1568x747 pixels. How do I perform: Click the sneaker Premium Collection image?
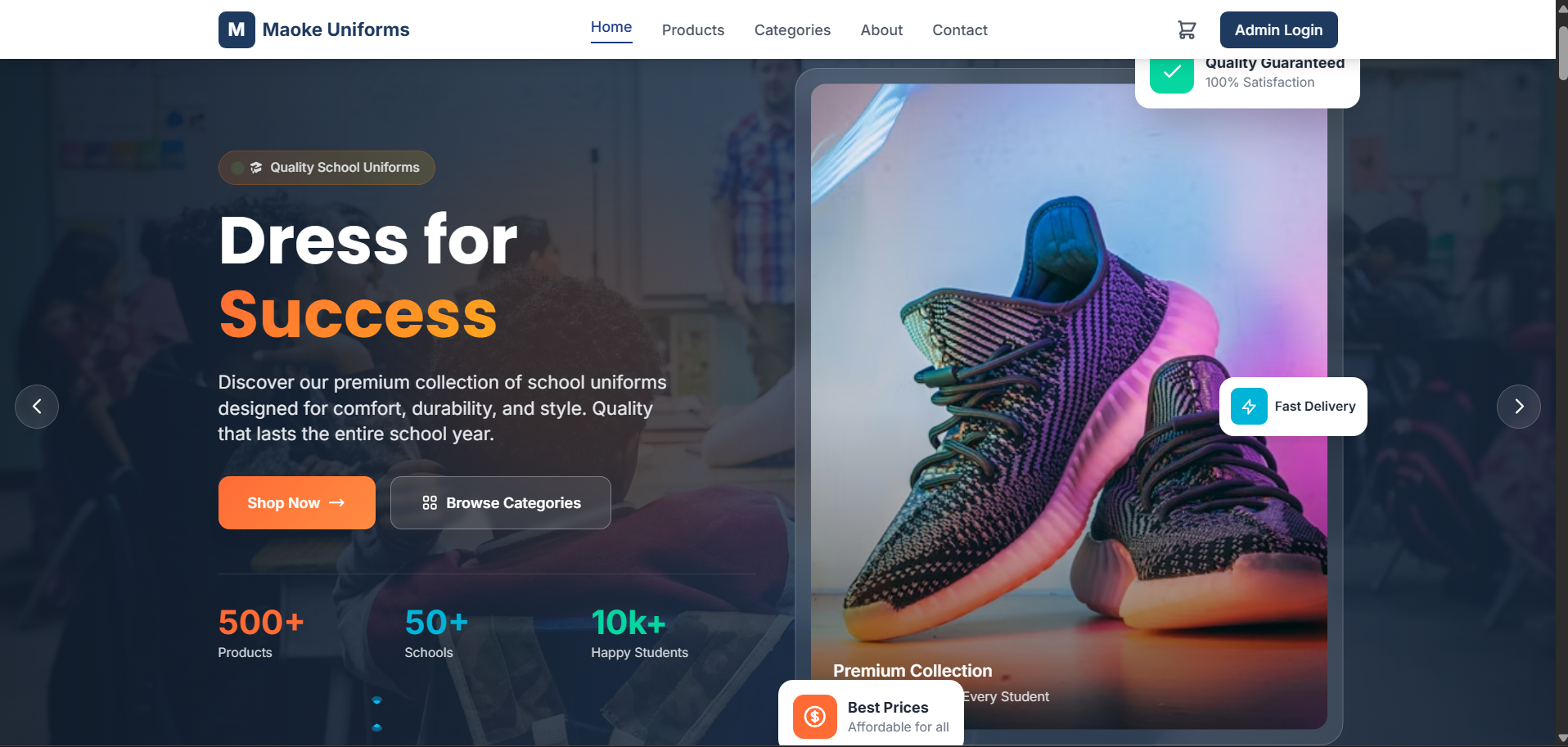pyautogui.click(x=1069, y=406)
